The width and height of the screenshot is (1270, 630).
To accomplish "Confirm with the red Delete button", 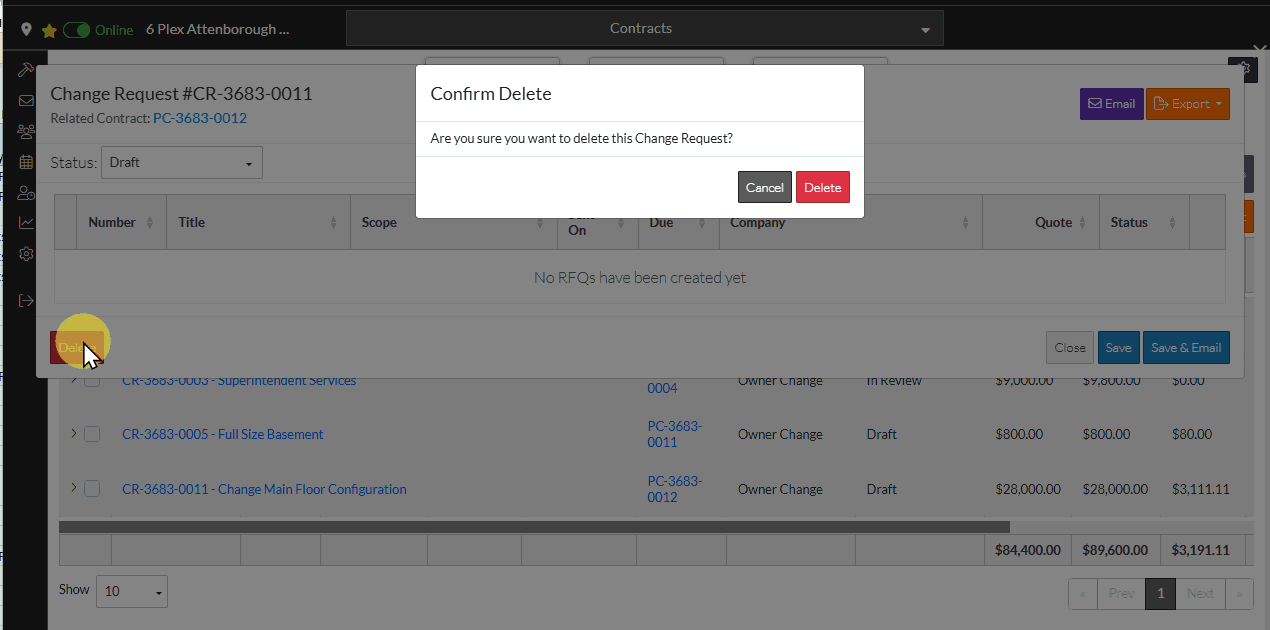I will (x=822, y=187).
